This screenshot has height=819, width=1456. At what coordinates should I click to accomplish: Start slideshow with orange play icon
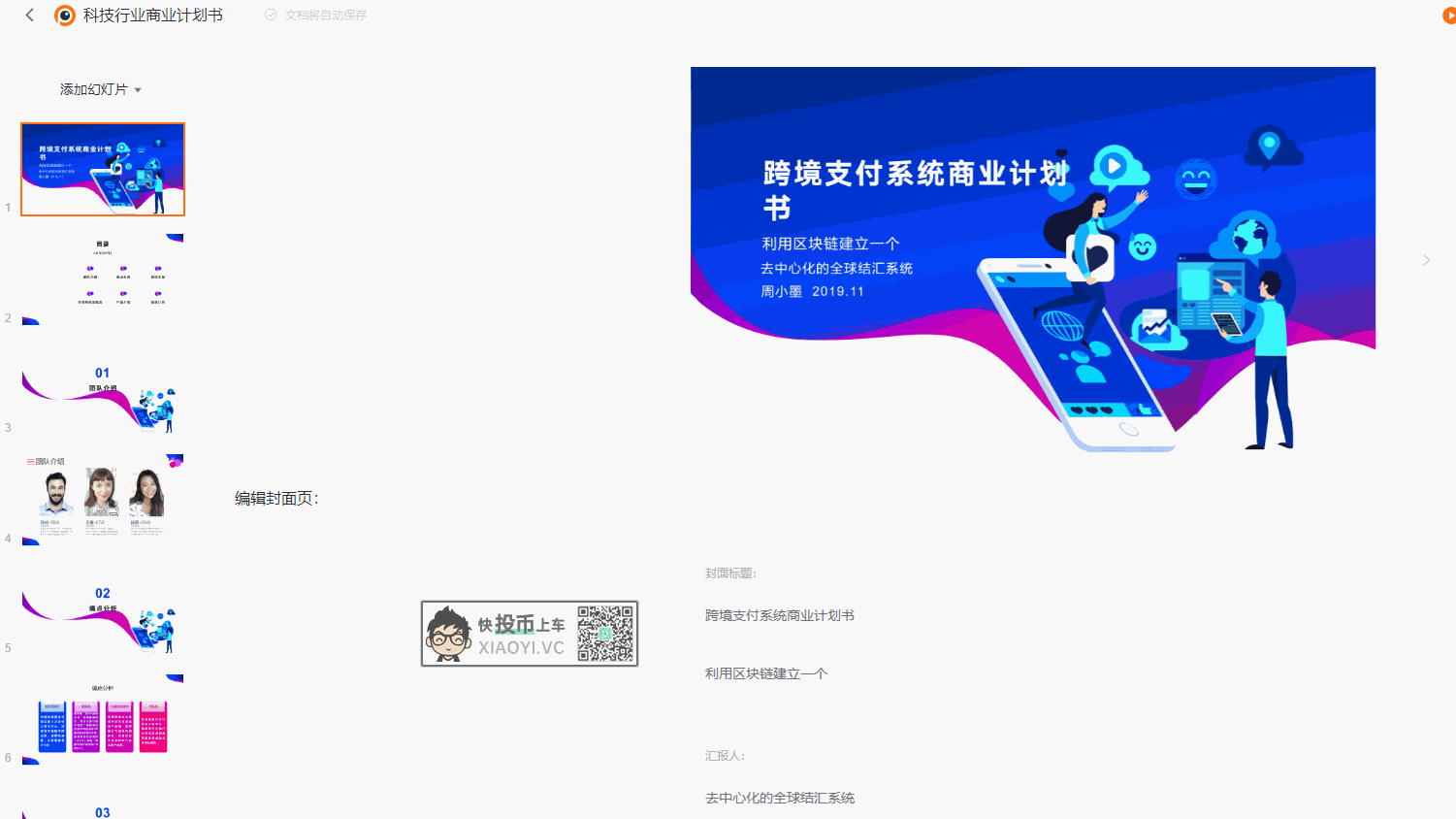(x=1449, y=16)
